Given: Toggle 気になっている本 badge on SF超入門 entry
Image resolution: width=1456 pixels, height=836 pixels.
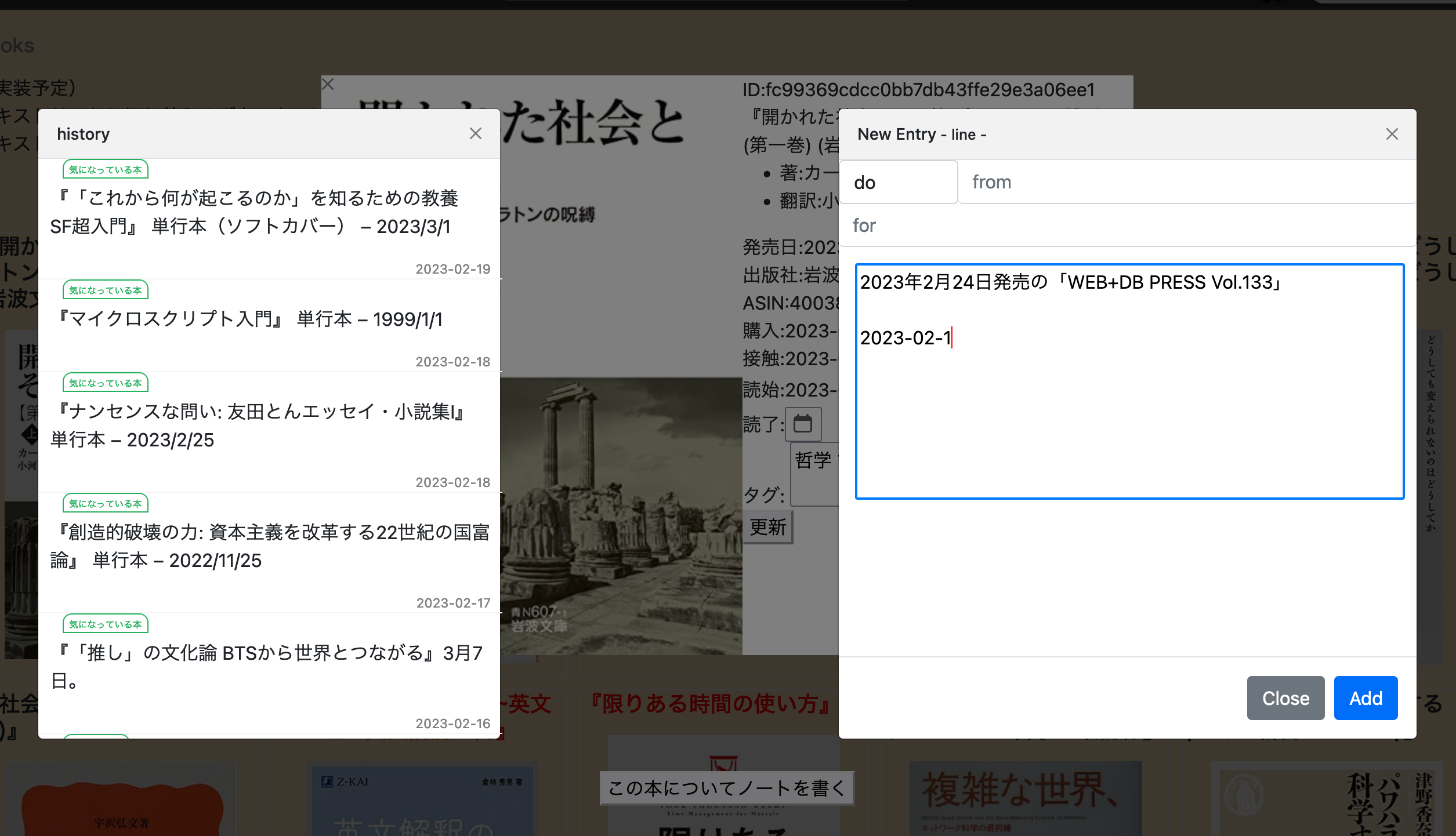Looking at the screenshot, I should (x=104, y=169).
